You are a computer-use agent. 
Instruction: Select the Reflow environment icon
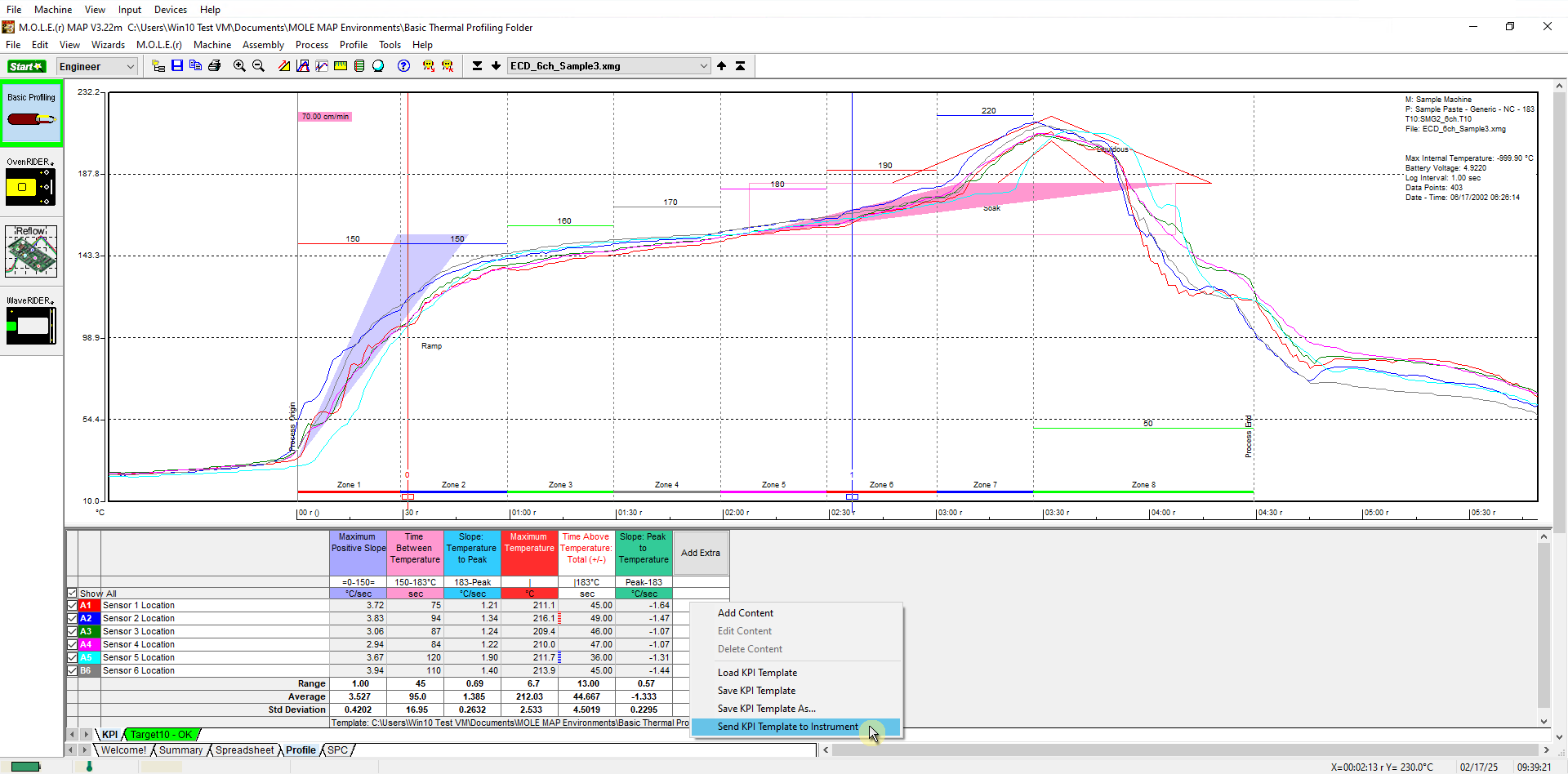click(x=31, y=251)
